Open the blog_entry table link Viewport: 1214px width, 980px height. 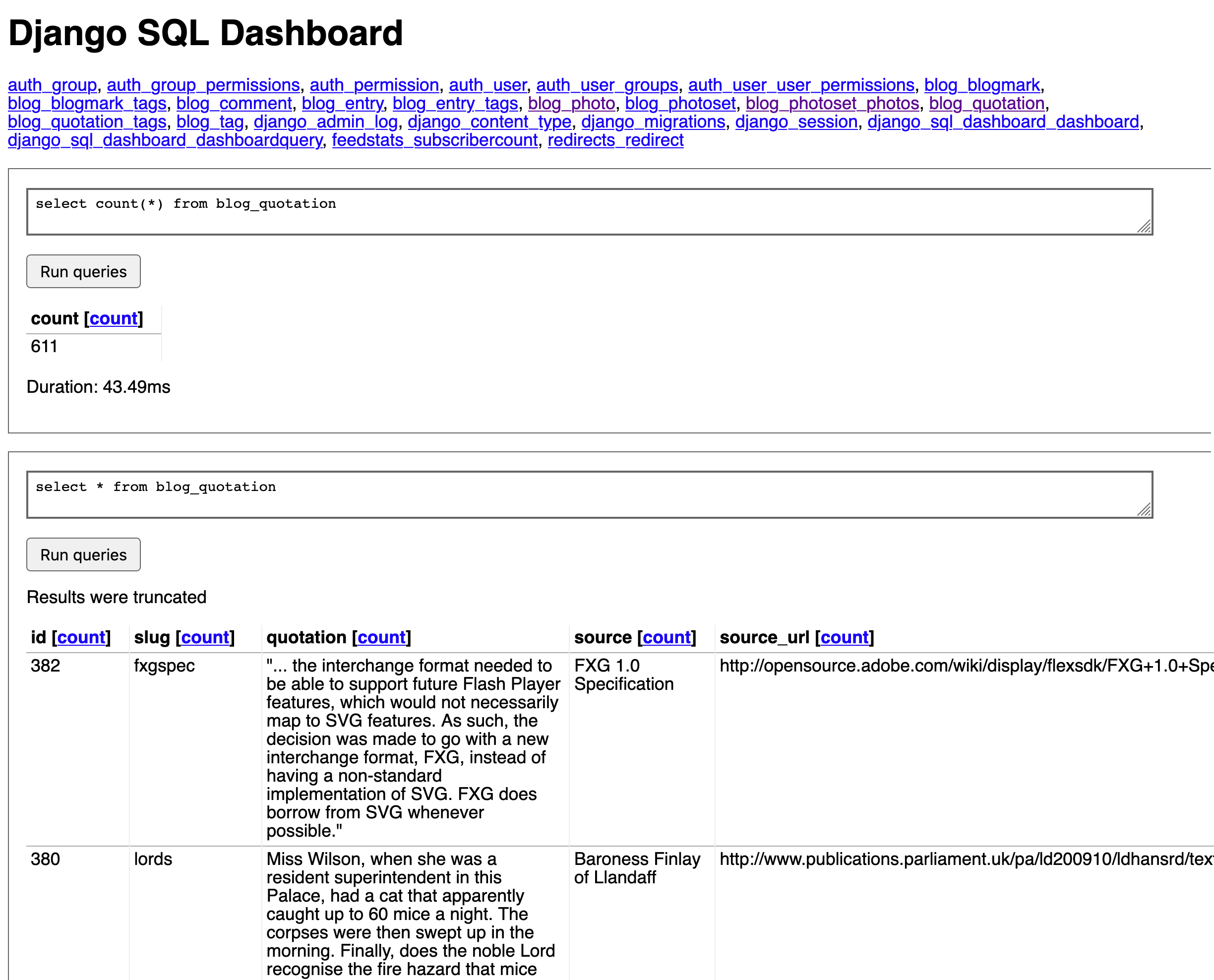(342, 104)
